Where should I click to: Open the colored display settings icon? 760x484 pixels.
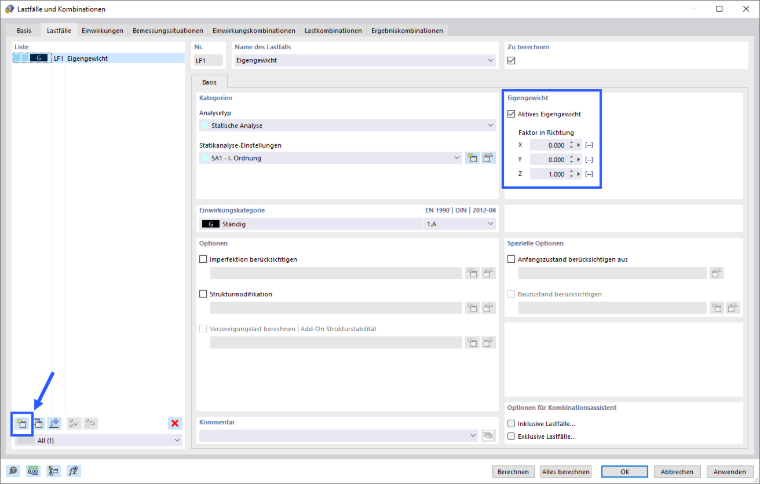(x=53, y=471)
